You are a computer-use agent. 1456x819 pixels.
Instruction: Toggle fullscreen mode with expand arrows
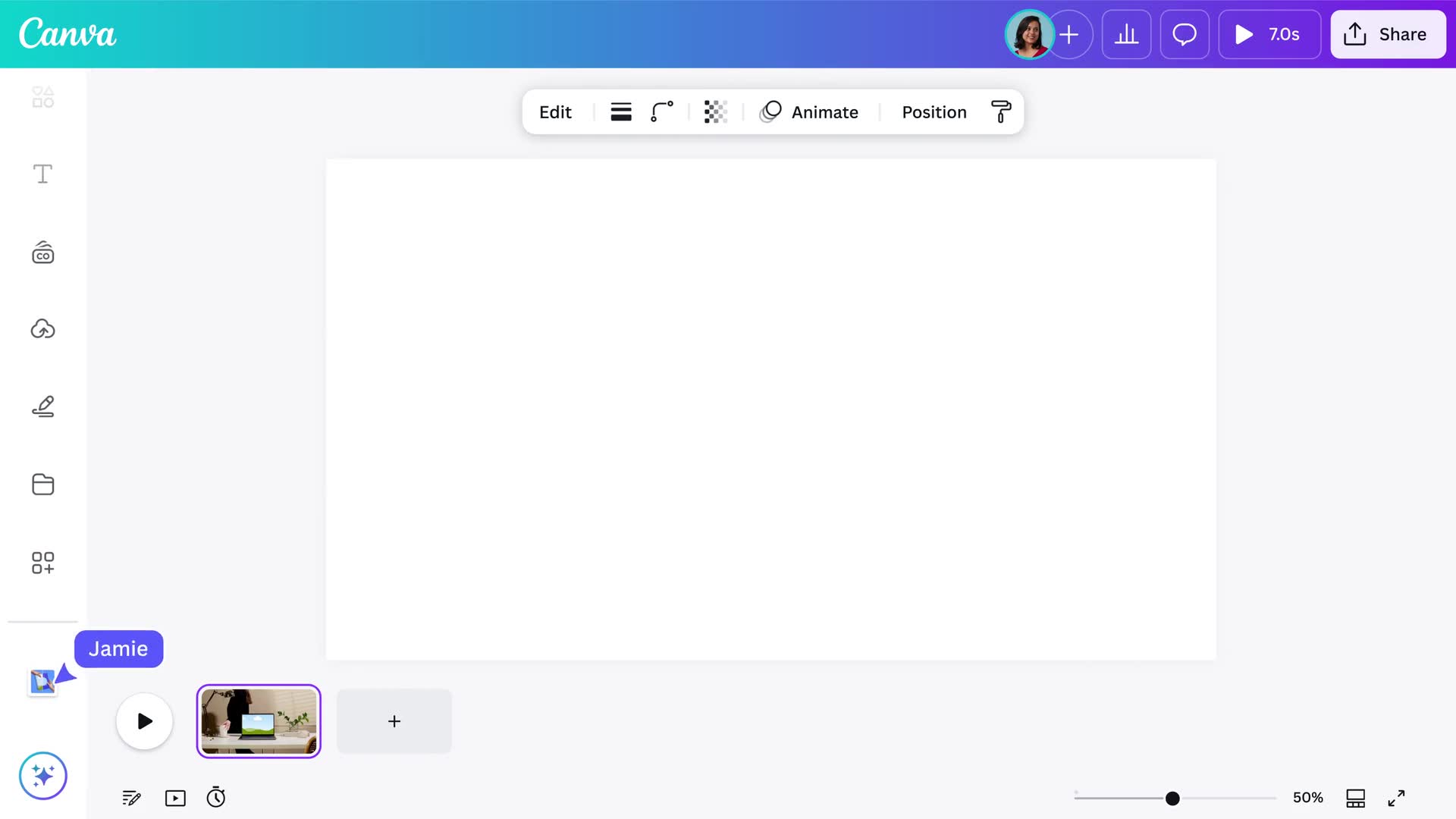(x=1396, y=798)
